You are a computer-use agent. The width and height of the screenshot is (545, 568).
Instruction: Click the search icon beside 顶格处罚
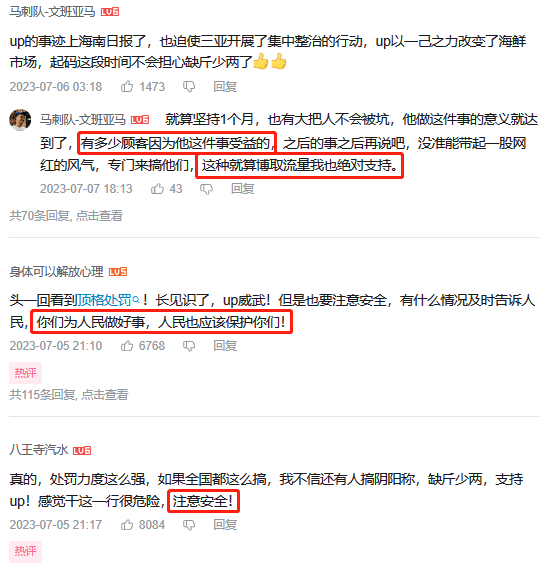[x=136, y=300]
